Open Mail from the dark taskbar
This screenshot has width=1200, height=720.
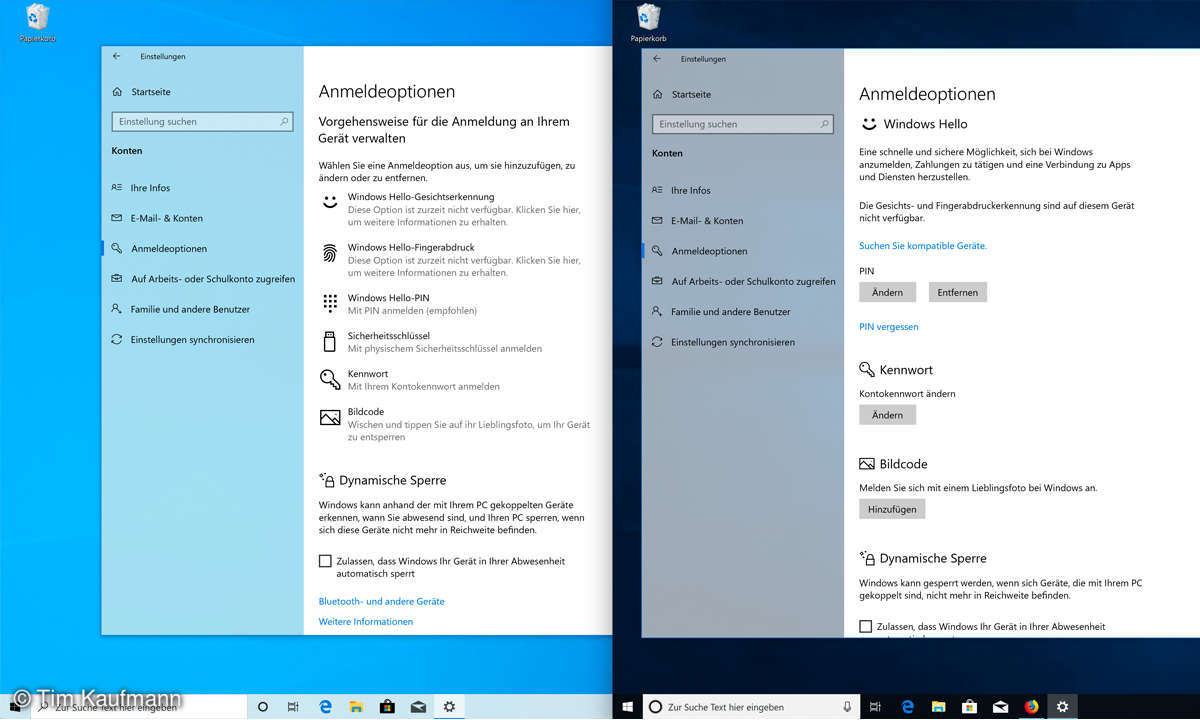(1000, 707)
